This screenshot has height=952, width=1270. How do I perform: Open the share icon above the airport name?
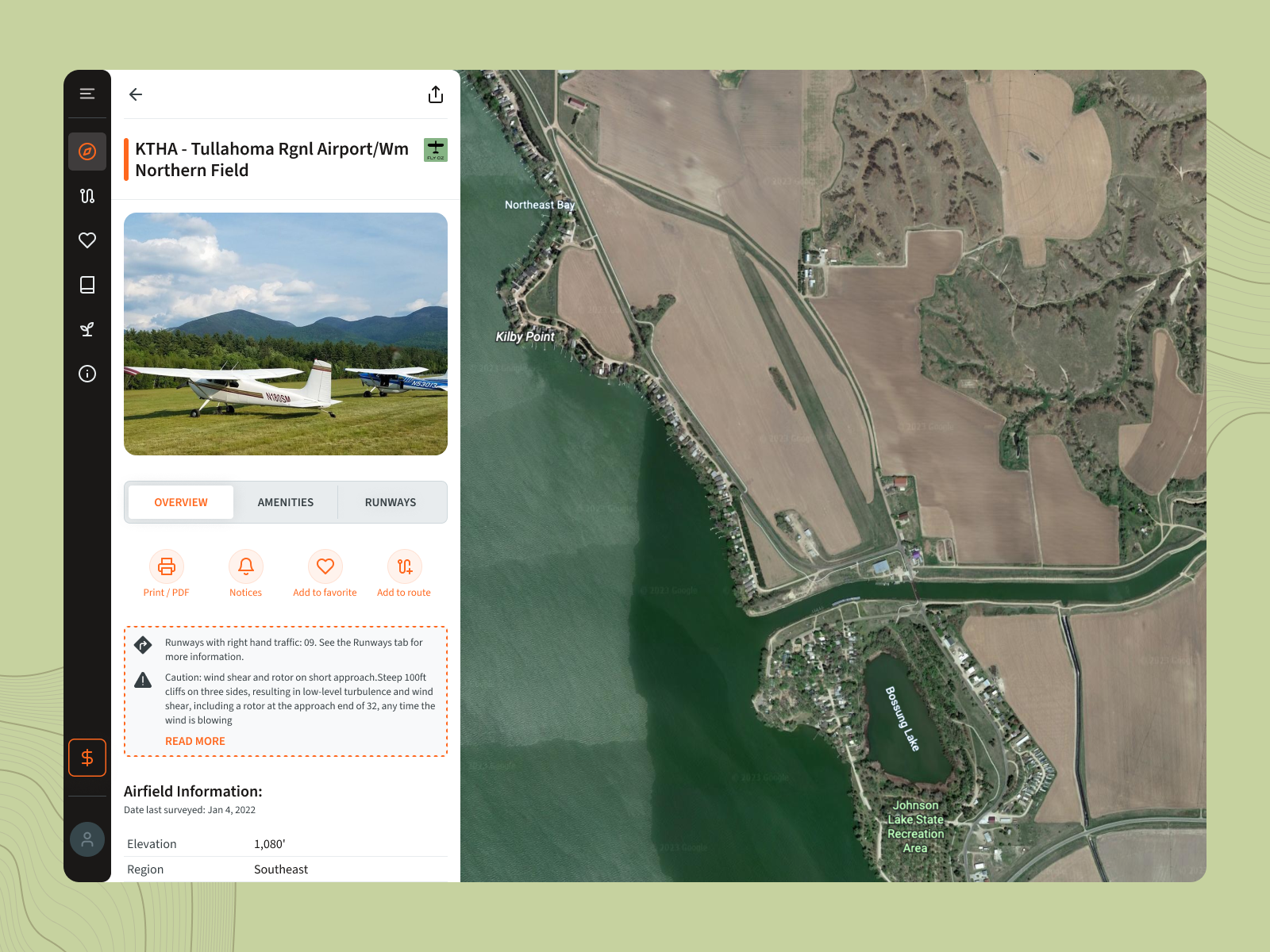[435, 94]
